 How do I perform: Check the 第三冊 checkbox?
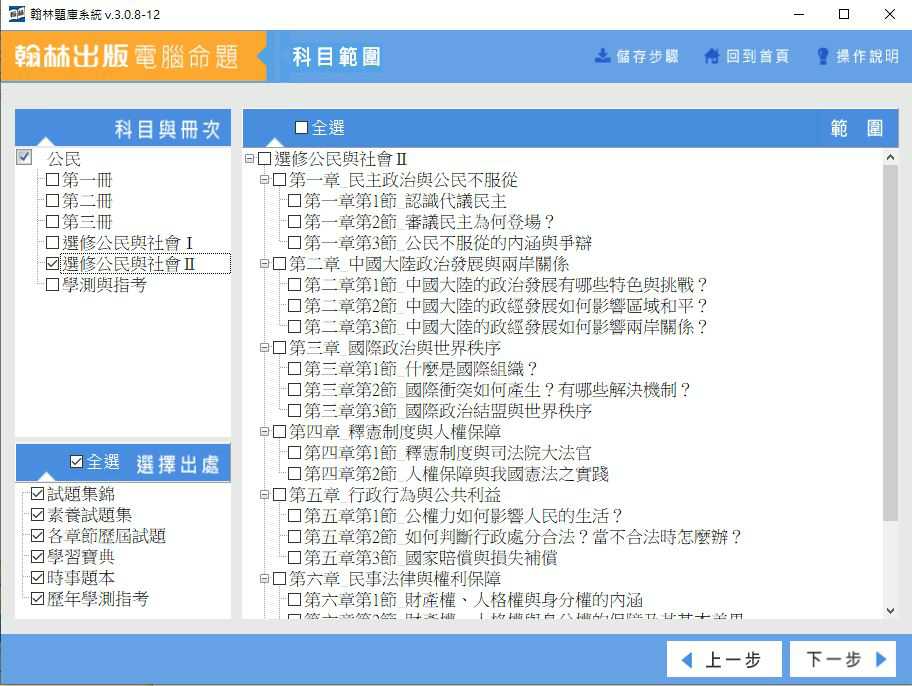(52, 222)
